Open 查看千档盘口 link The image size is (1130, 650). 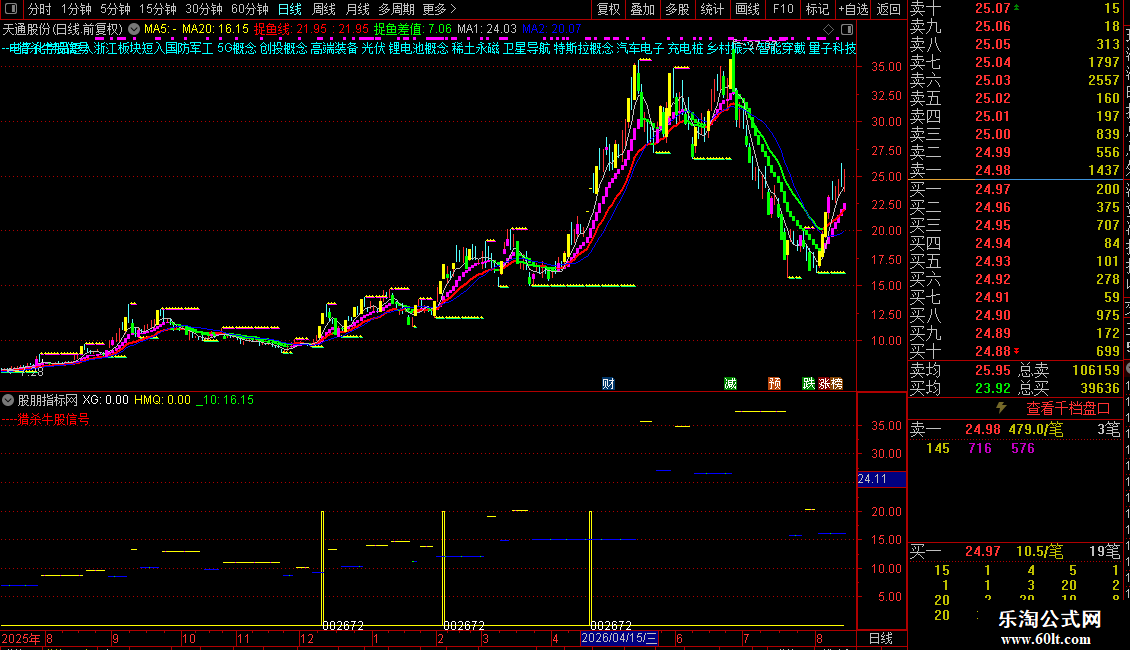(x=1068, y=409)
